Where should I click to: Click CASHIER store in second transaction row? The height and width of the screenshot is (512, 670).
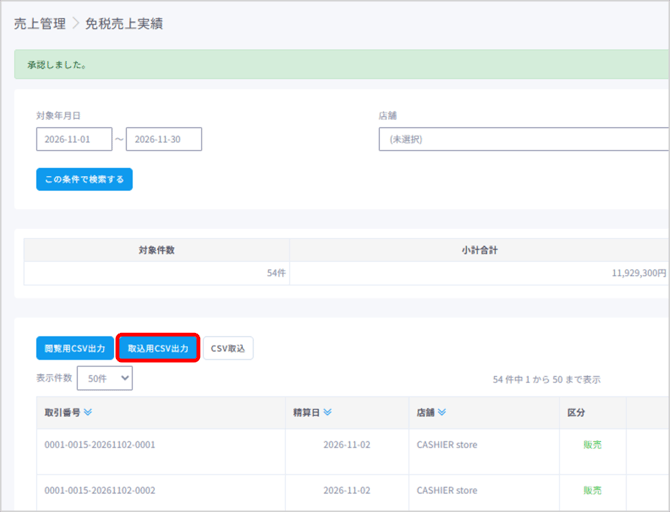click(x=447, y=491)
